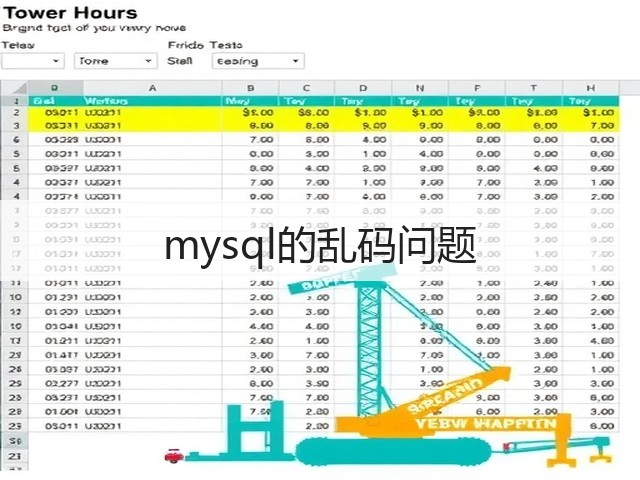Click the teal header cell in column B
Image resolution: width=640 pixels, height=480 pixels.
251,101
